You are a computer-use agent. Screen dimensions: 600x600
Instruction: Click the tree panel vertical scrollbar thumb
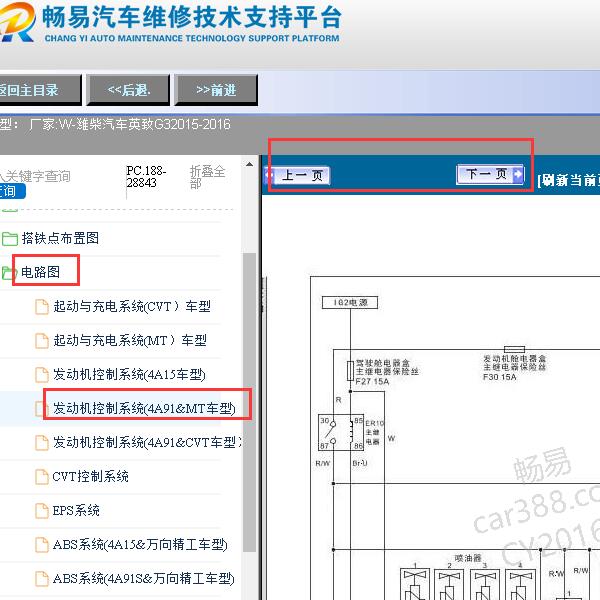pyautogui.click(x=249, y=402)
